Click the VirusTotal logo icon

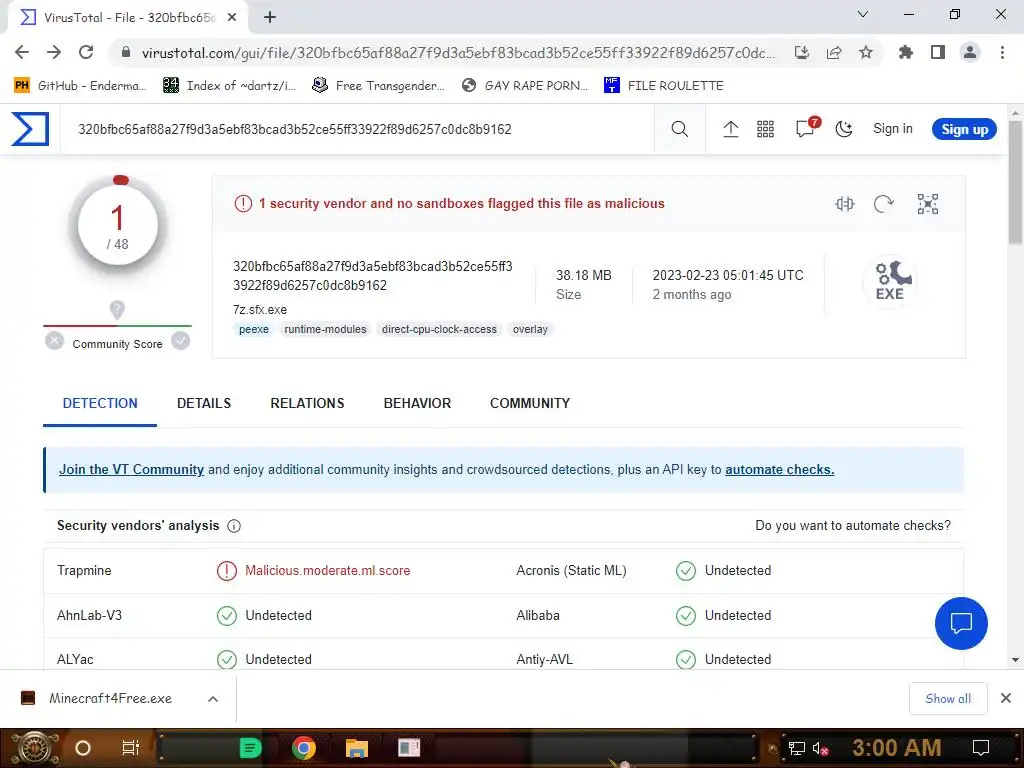(x=30, y=129)
